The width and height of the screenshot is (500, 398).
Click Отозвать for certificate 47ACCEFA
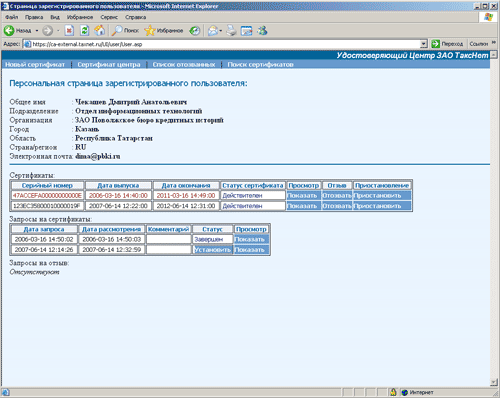click(x=337, y=195)
